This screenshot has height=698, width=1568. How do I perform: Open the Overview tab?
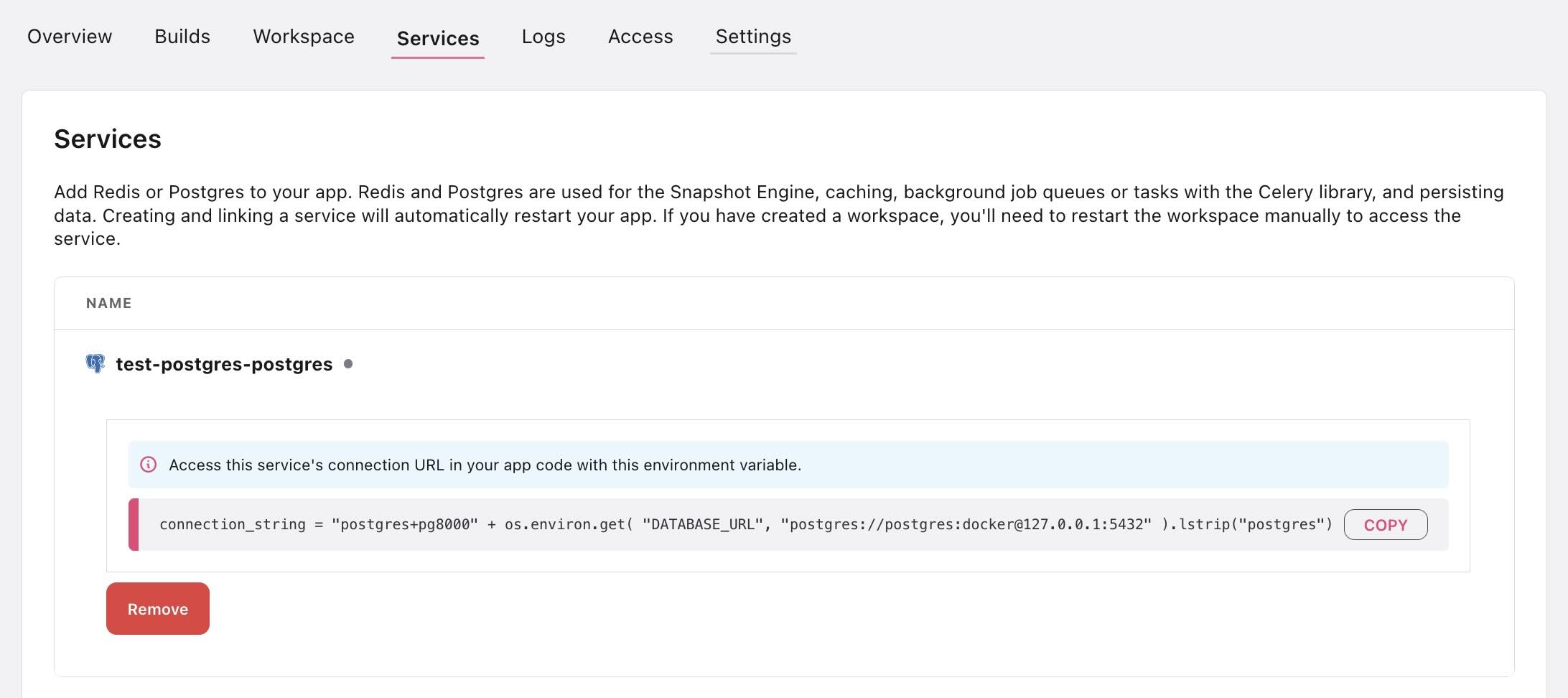coord(69,36)
